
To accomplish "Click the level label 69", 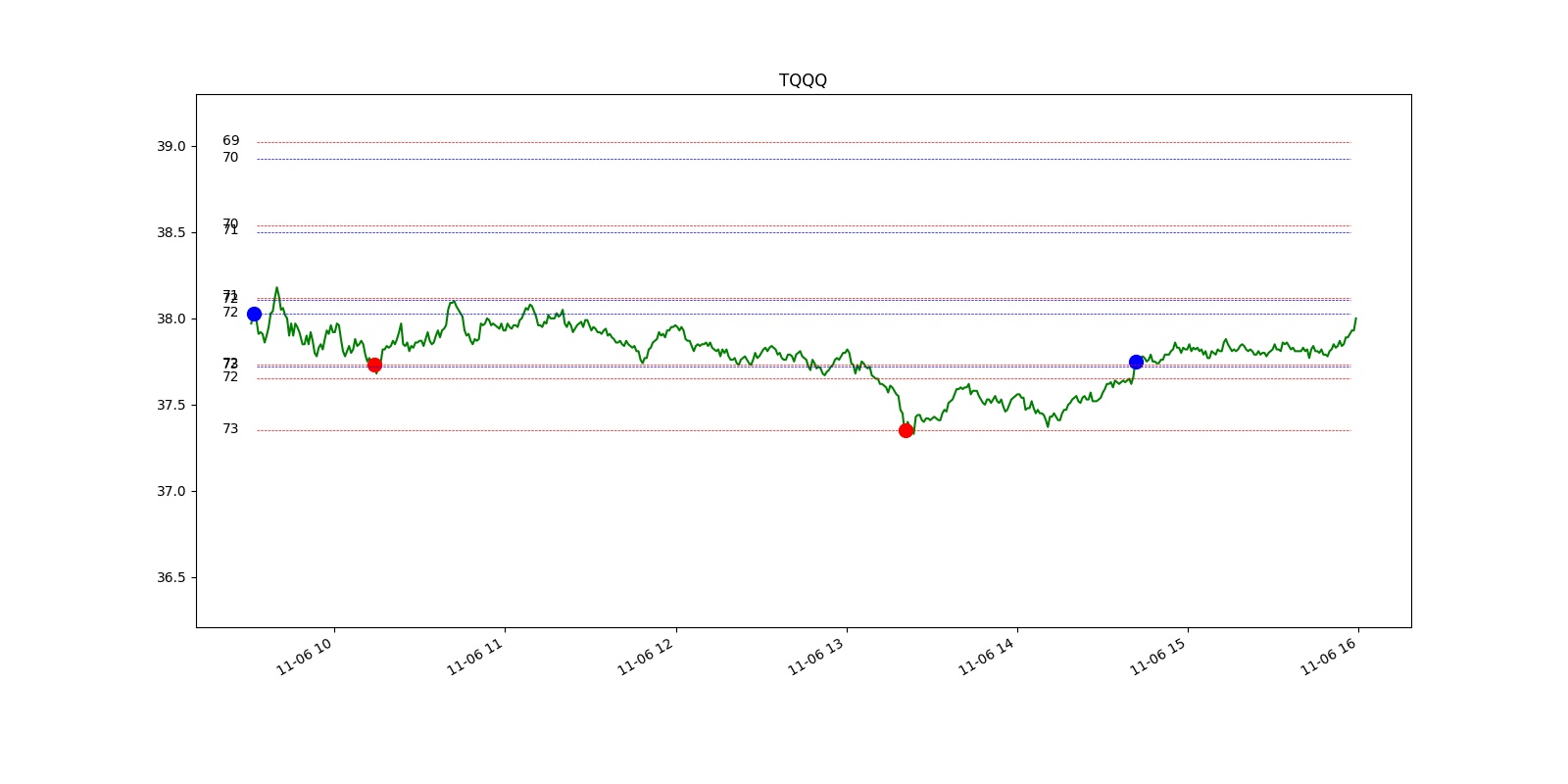I will [x=230, y=141].
